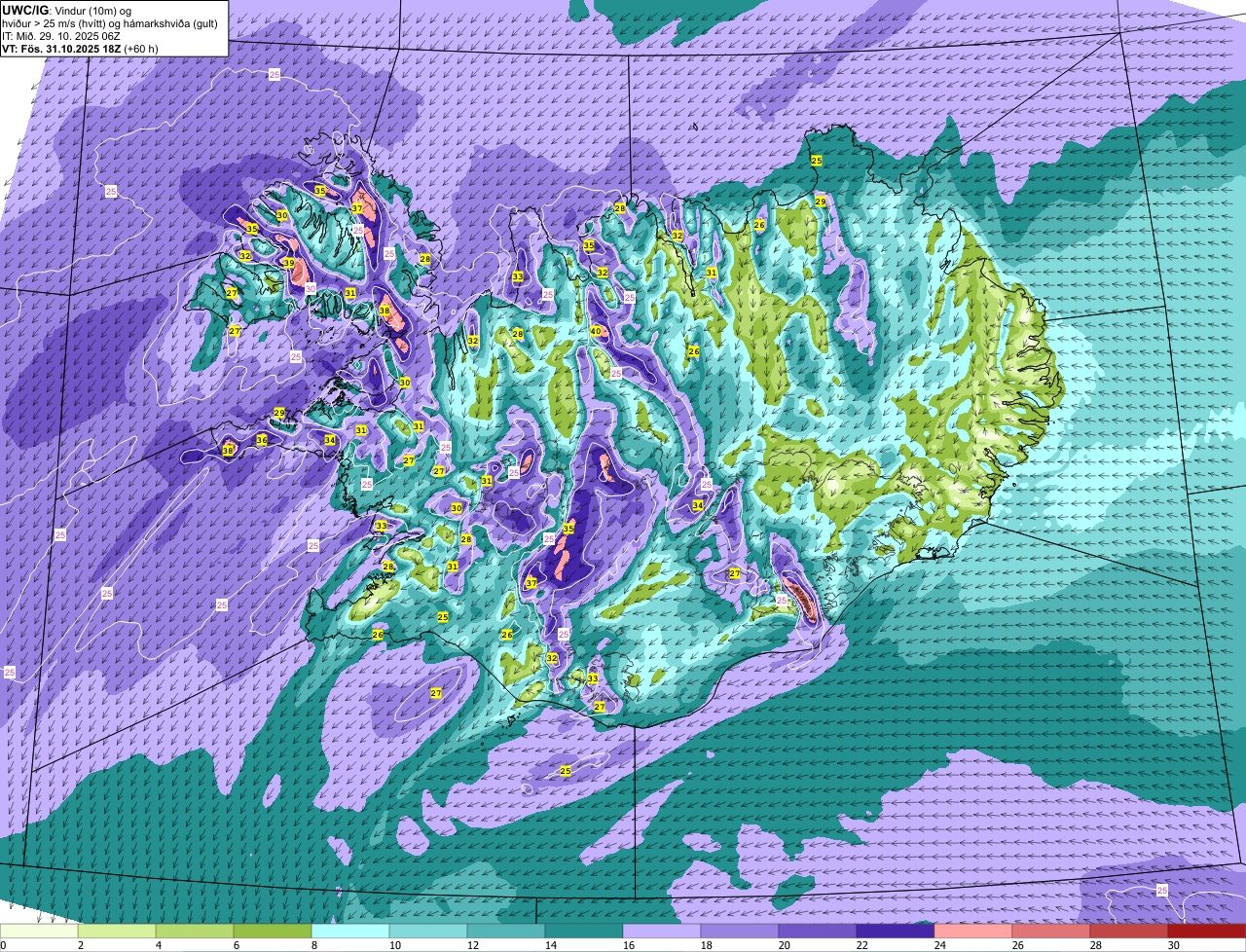This screenshot has width=1246, height=952.
Task: Select the 16–18 m/s lavender legend swatch
Action: 662,931
